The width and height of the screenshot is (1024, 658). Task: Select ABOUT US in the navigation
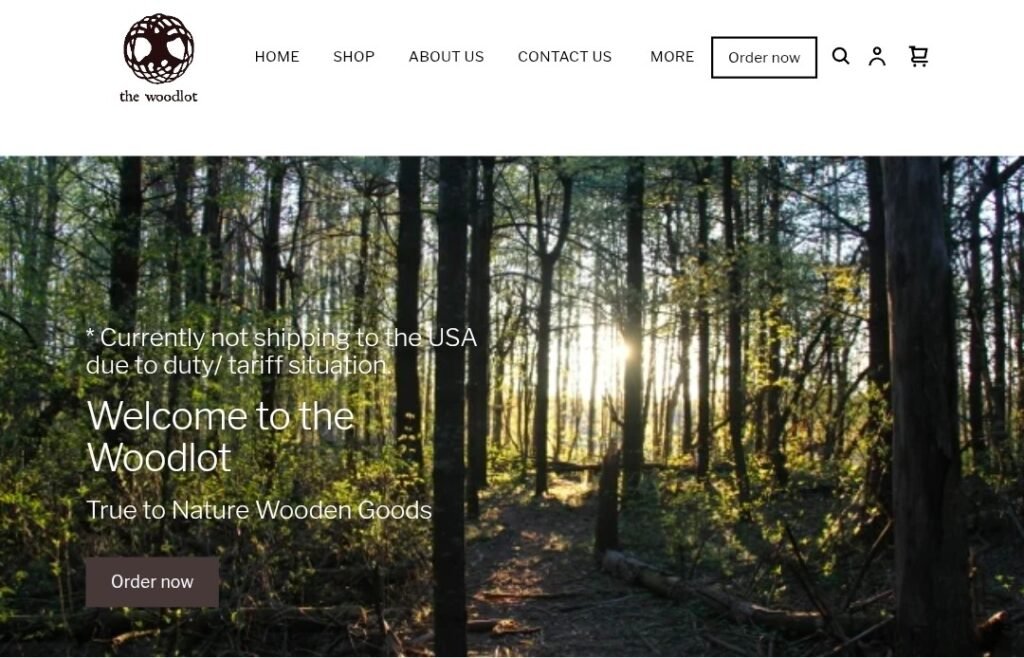click(x=446, y=57)
